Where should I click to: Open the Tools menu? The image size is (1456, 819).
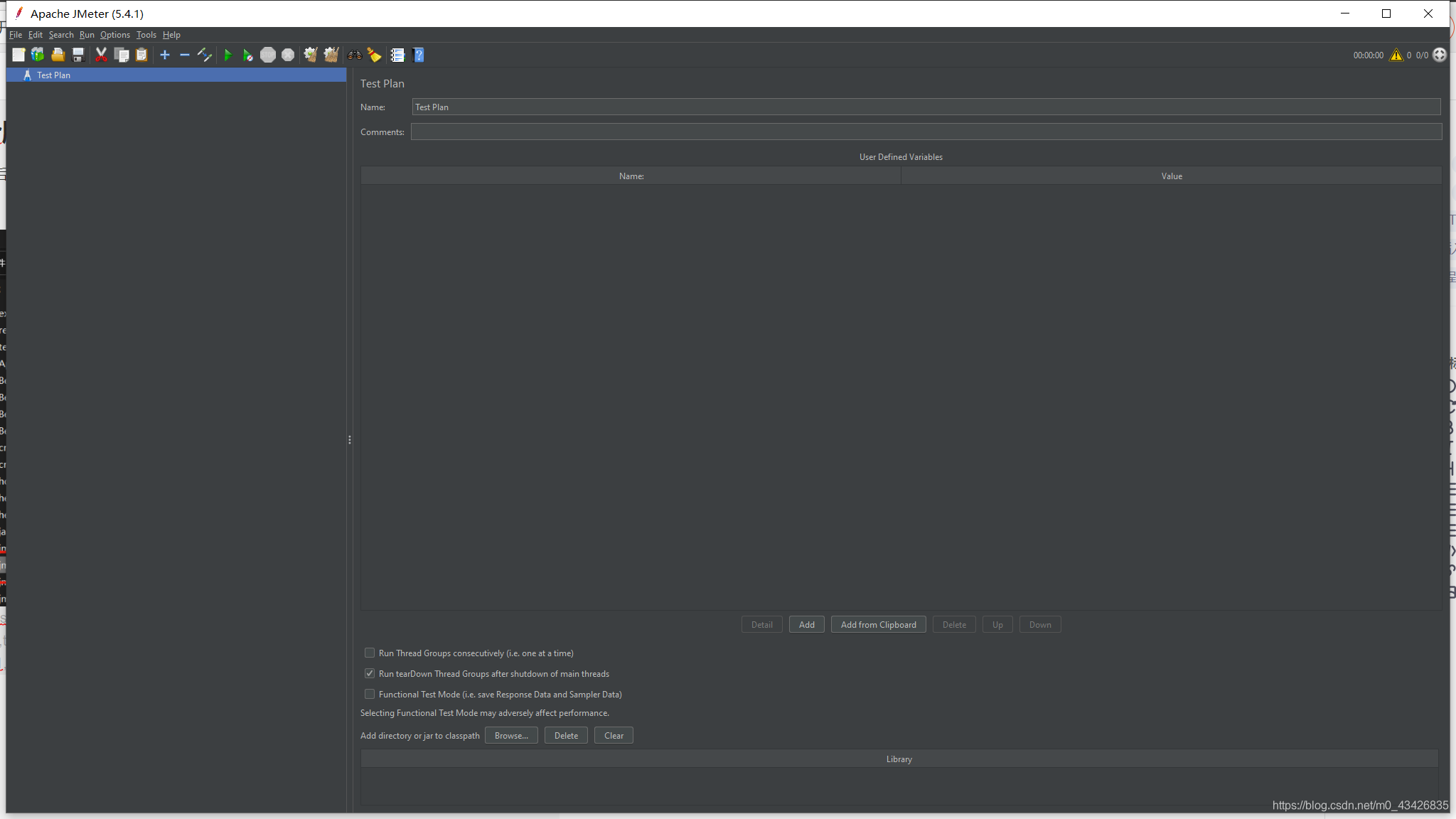(144, 34)
